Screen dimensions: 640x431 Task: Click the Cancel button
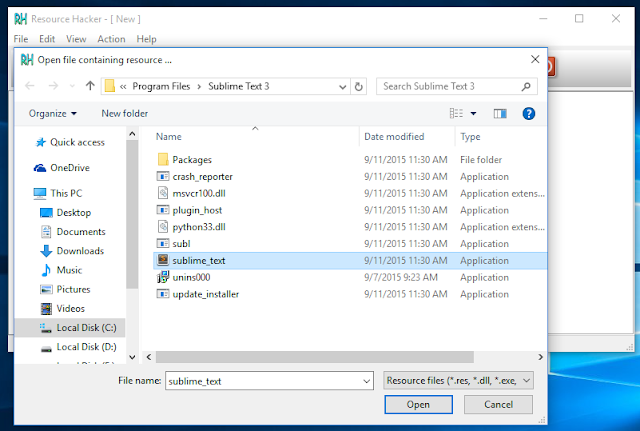[498, 404]
